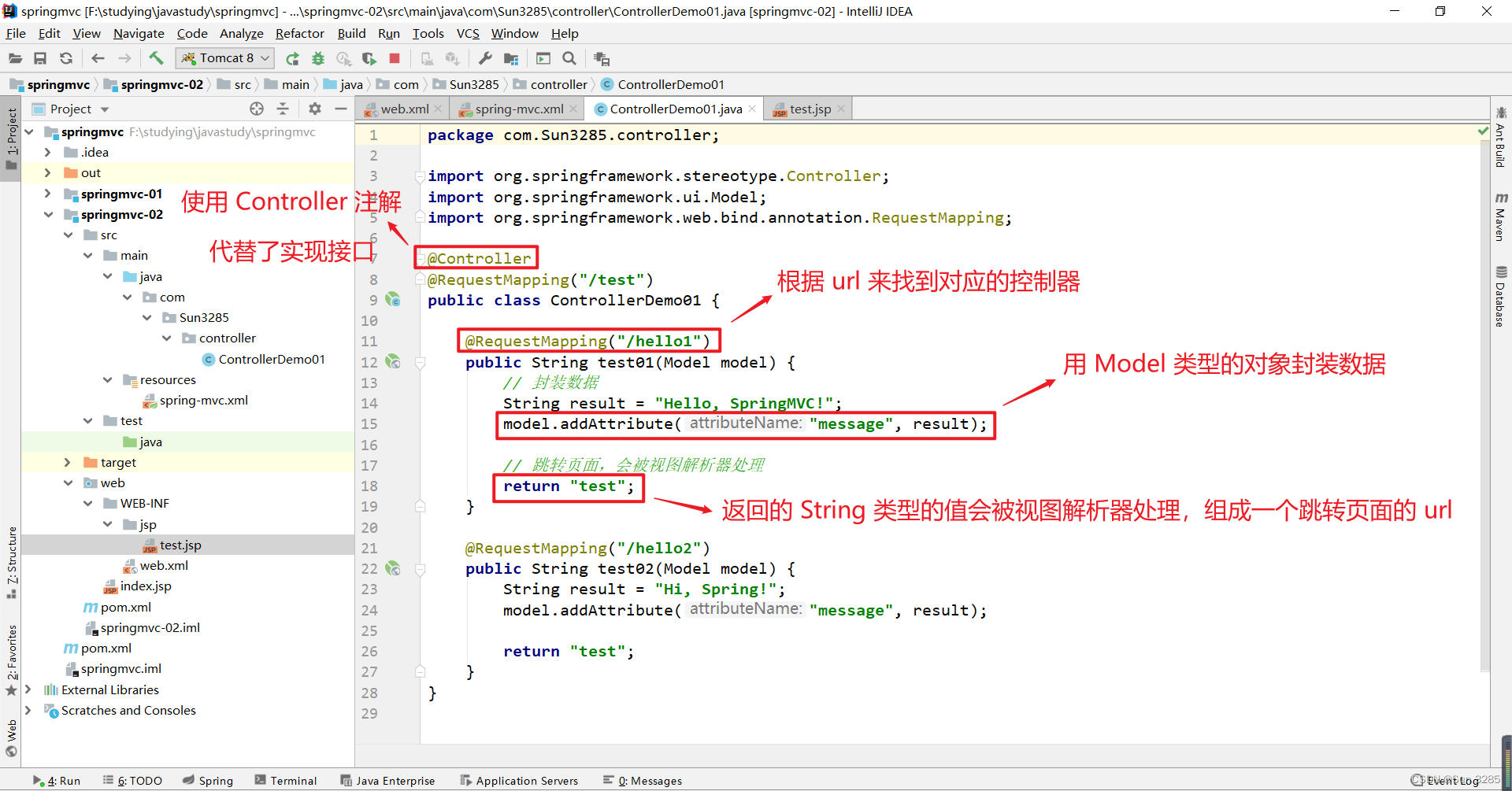Click the Run Anything window icon

(543, 58)
